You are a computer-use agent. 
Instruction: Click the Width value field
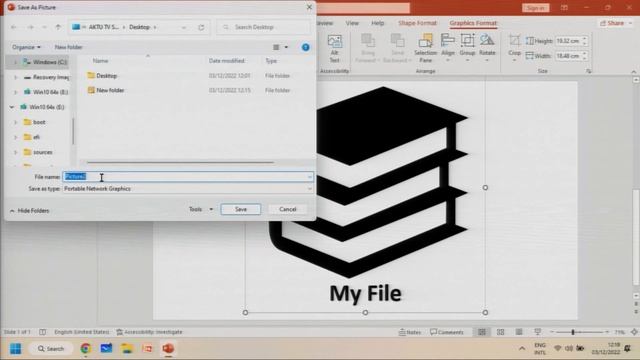[x=568, y=56]
